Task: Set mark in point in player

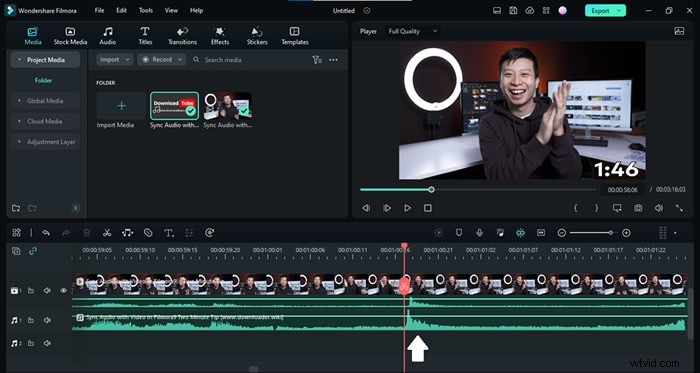Action: (x=575, y=208)
